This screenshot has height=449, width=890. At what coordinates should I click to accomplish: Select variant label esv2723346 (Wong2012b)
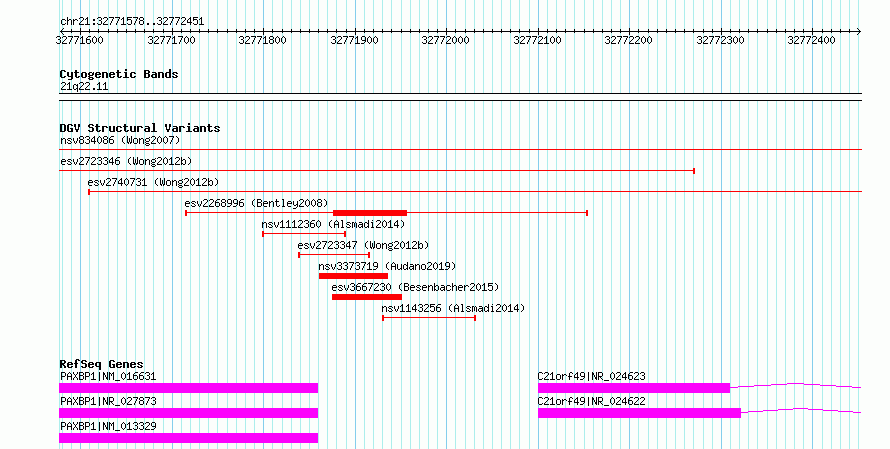[x=126, y=161]
